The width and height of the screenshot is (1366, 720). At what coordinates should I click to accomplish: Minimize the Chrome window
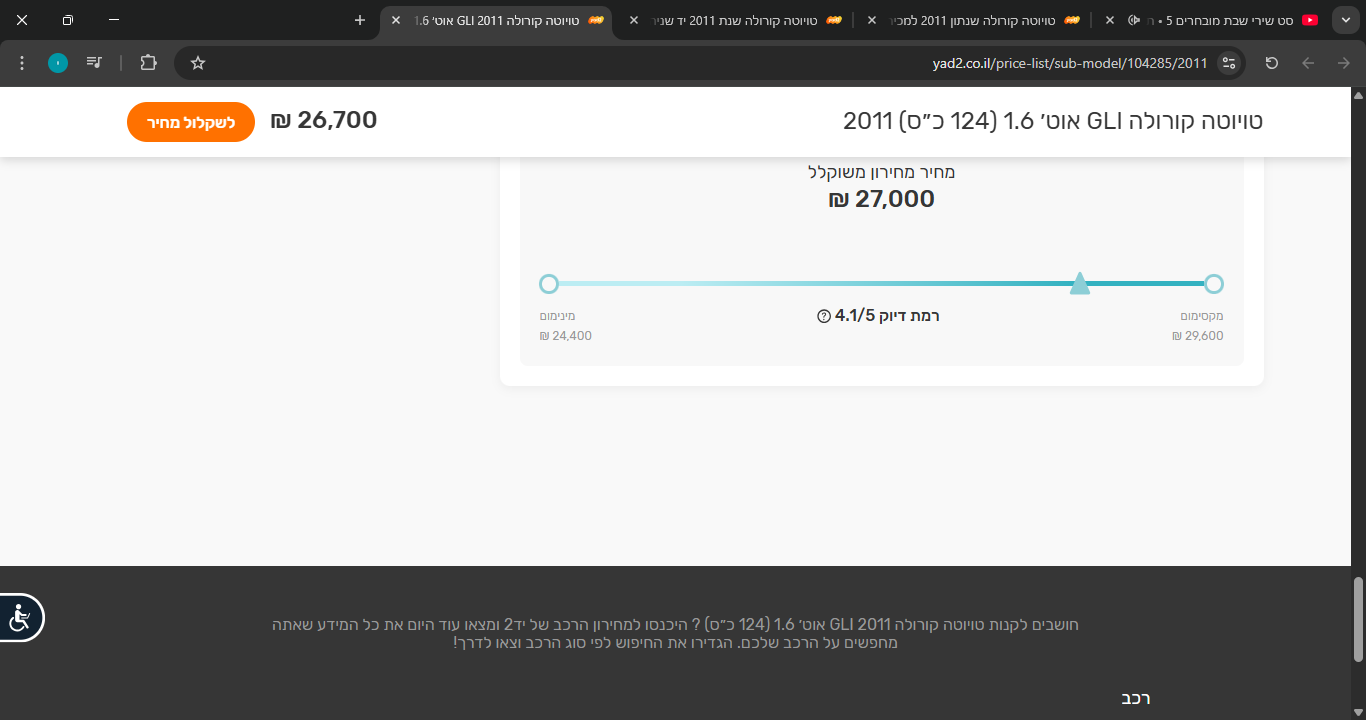click(114, 20)
